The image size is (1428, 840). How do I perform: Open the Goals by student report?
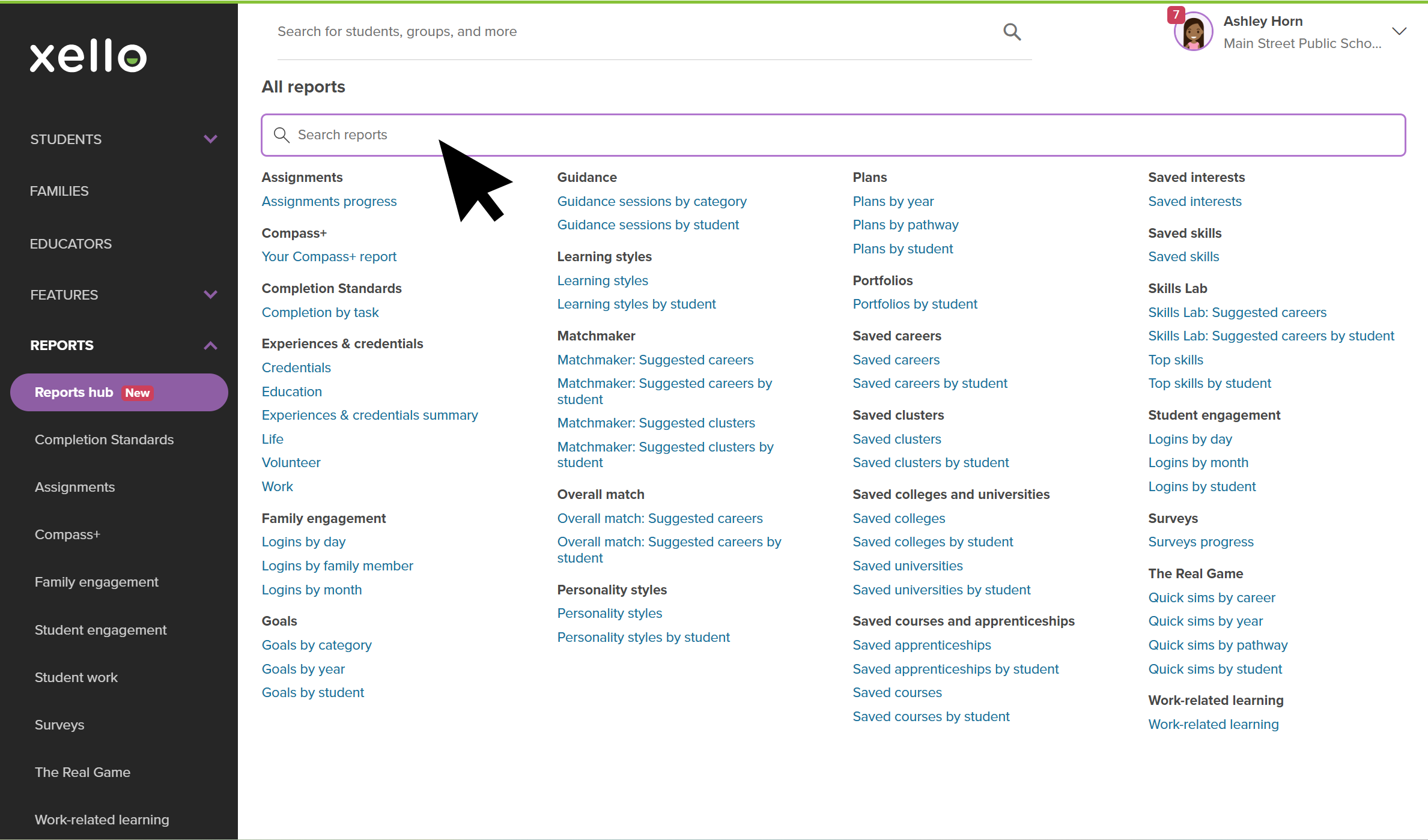313,693
